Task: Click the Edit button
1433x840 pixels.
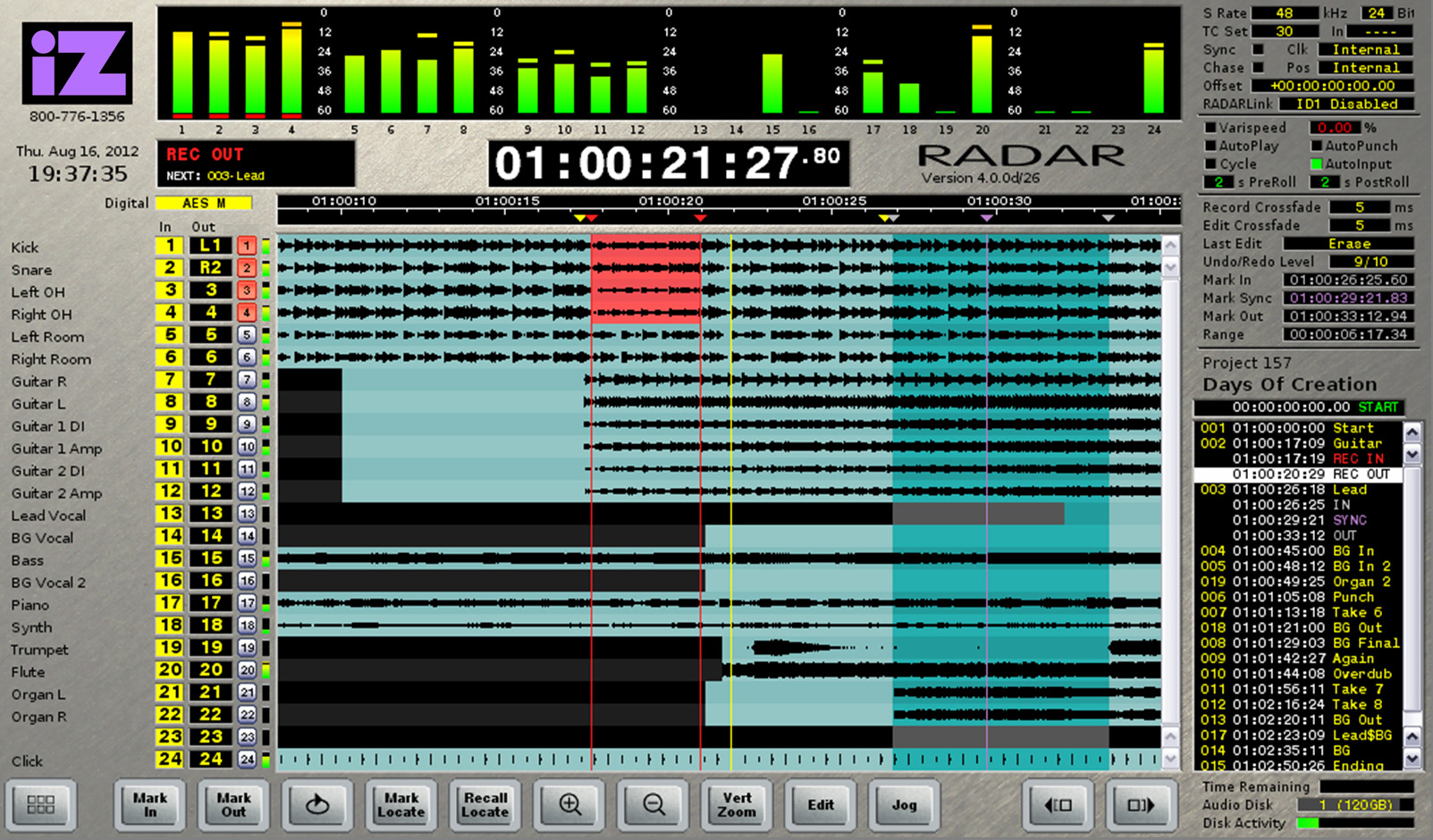Action: coord(821,805)
